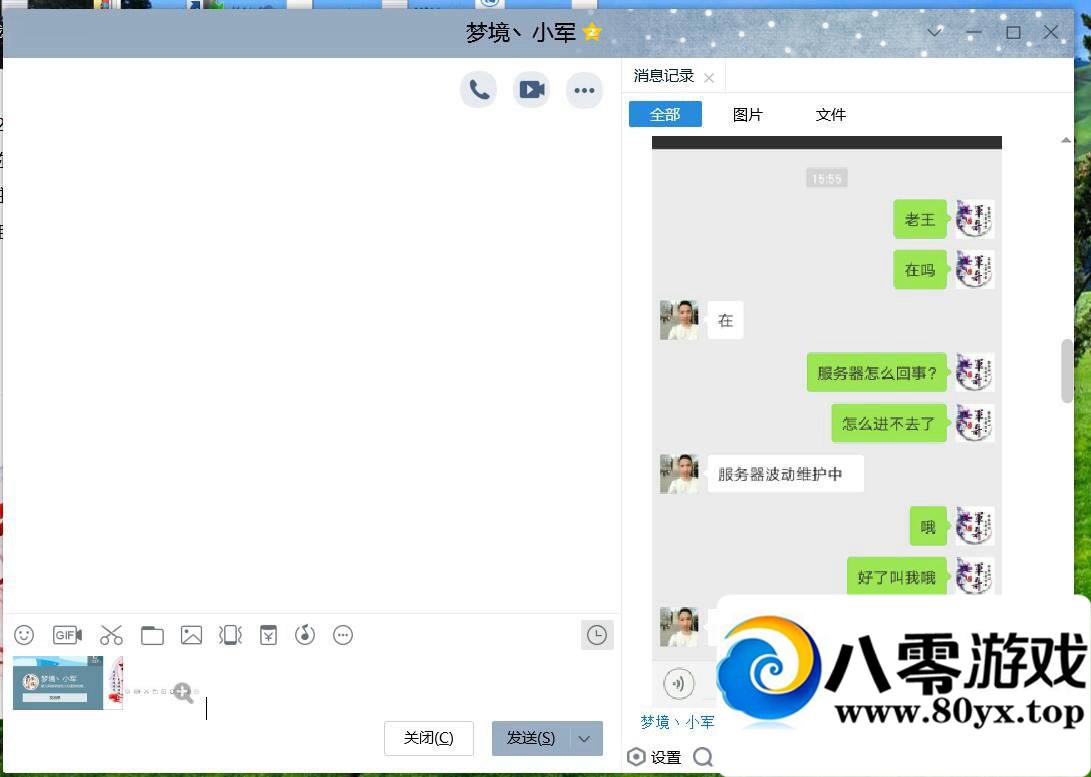Viewport: 1091px width, 777px height.
Task: Send a window shake to the contact
Action: click(229, 635)
